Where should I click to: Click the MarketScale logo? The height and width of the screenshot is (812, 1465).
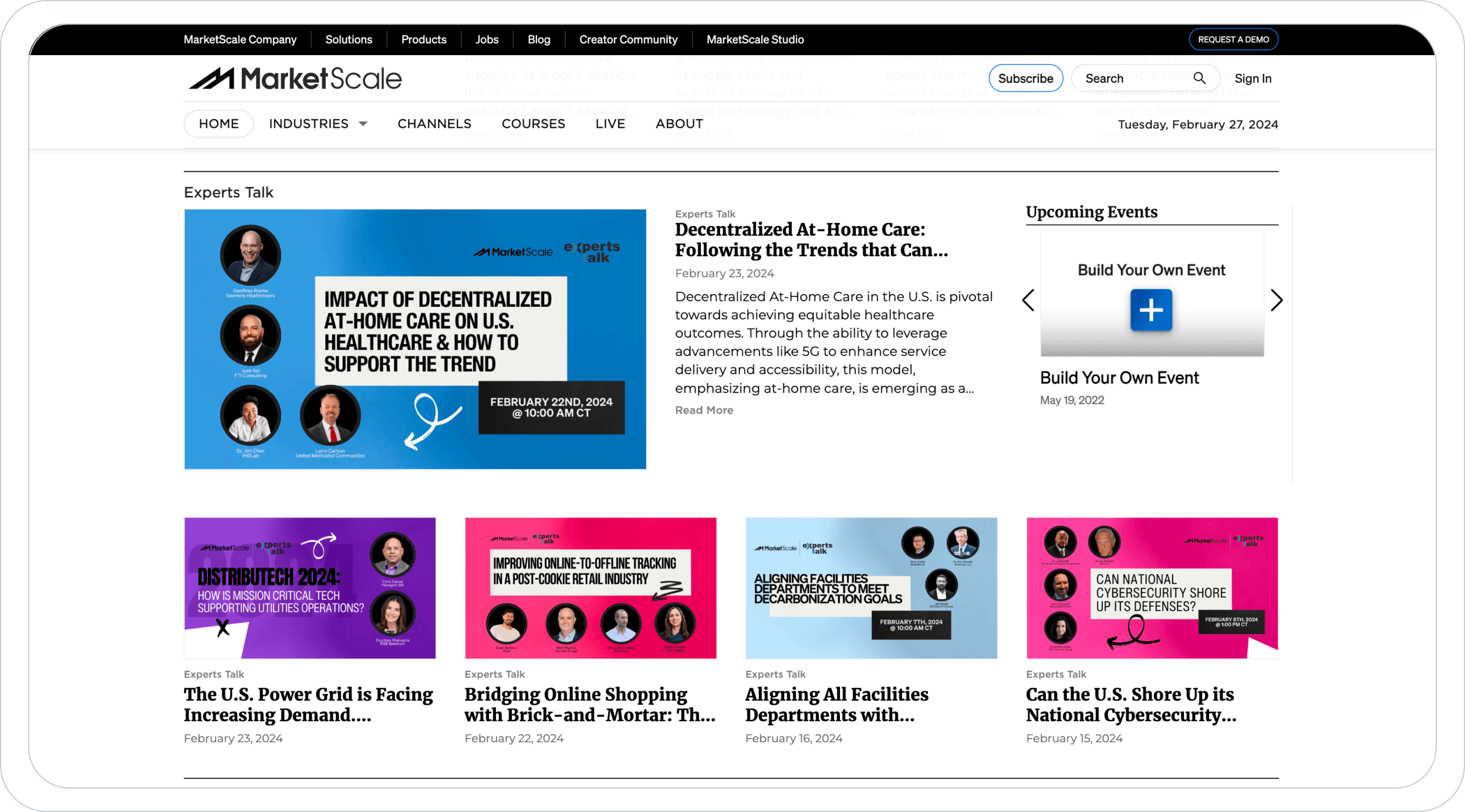(x=295, y=79)
